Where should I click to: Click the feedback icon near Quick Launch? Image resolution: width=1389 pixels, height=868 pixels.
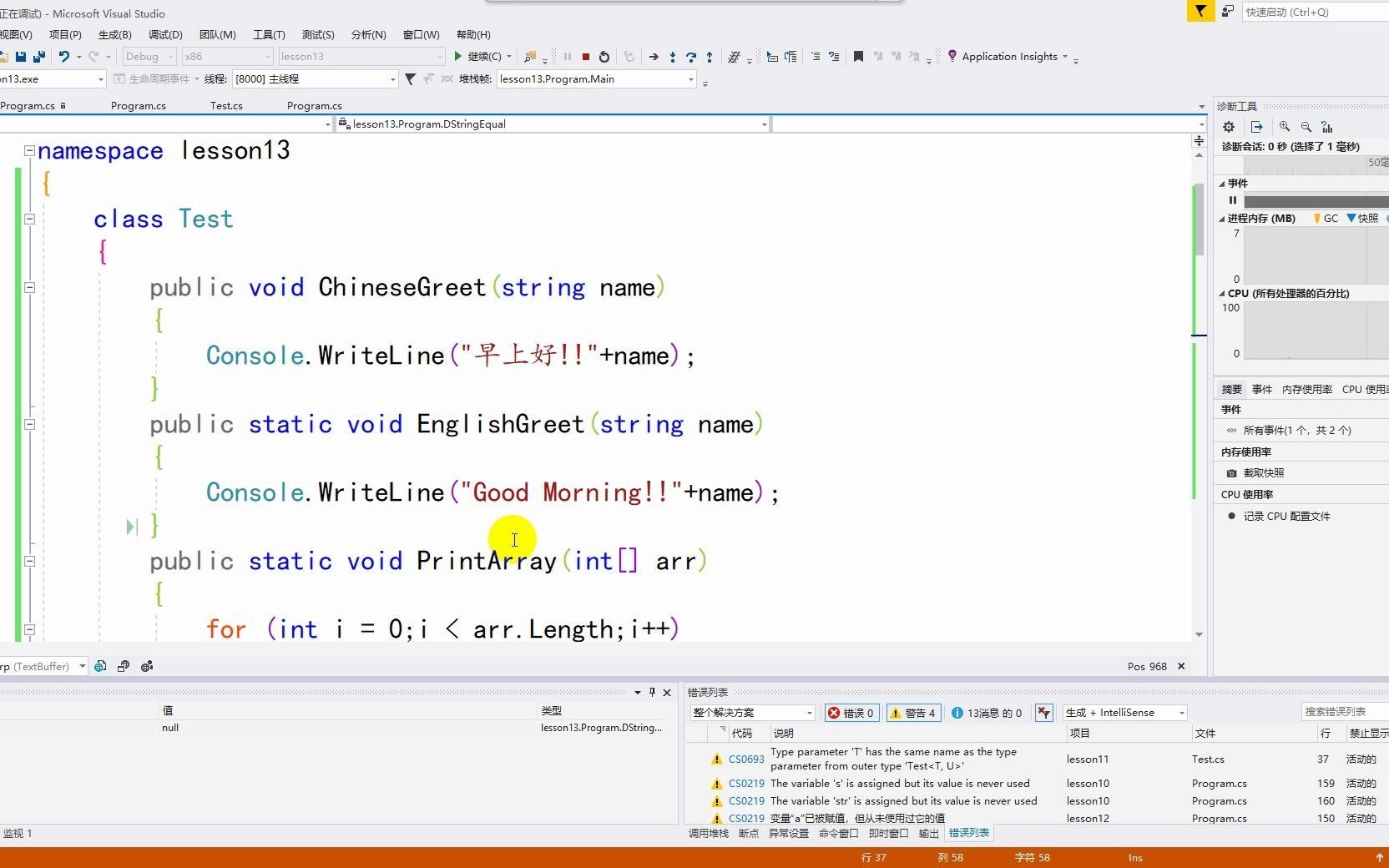point(1228,12)
